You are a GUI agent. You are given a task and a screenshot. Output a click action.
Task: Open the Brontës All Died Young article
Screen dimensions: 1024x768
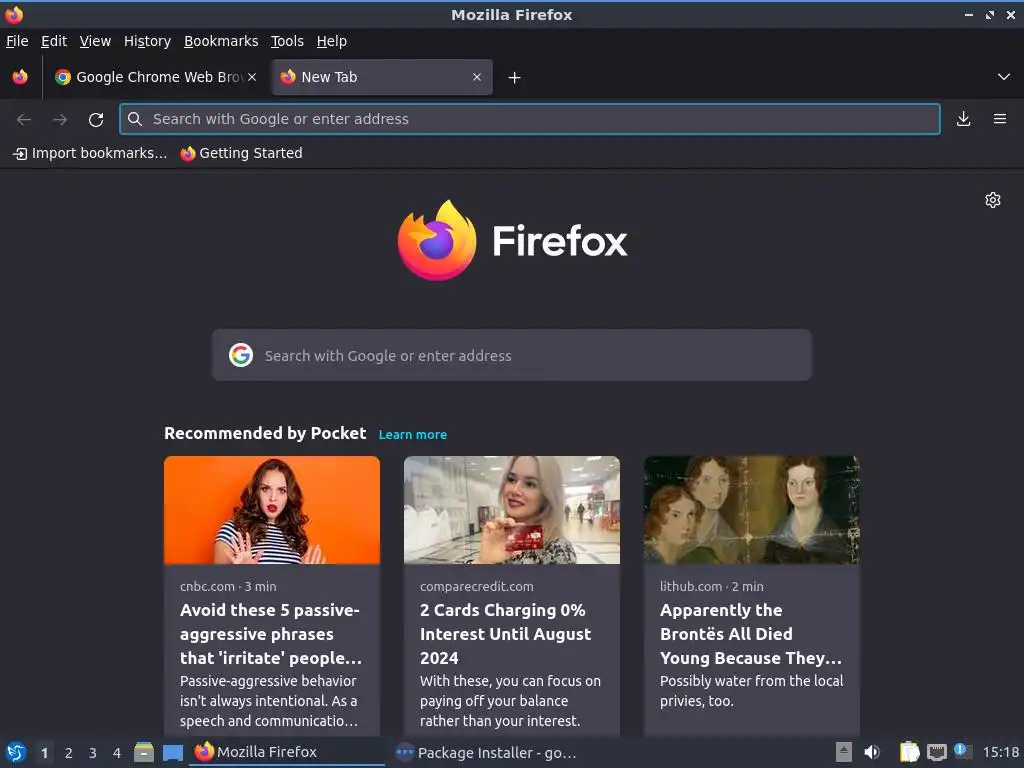click(x=750, y=634)
